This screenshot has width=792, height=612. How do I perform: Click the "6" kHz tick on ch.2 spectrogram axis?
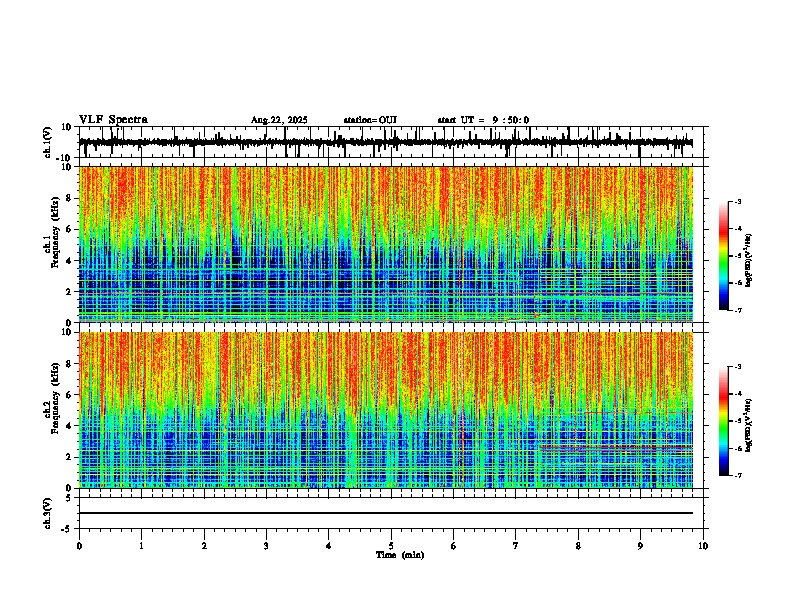[69, 394]
